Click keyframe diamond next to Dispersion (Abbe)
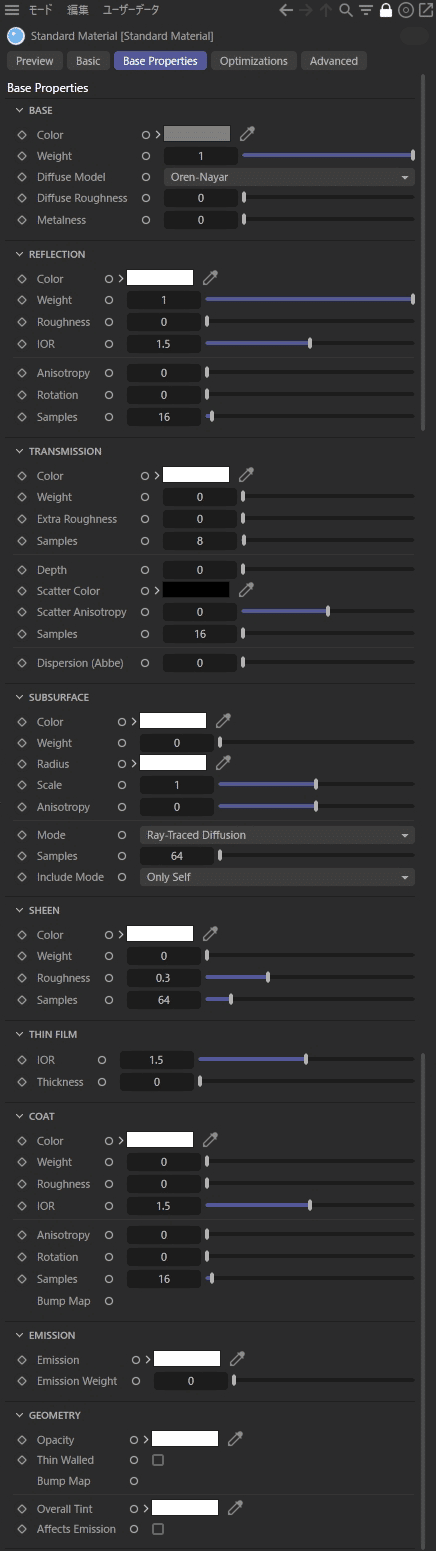The width and height of the screenshot is (436, 1551). pos(22,663)
